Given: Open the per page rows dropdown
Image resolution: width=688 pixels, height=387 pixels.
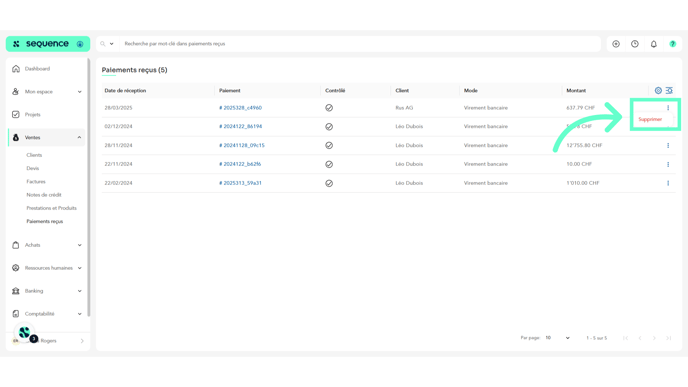Looking at the screenshot, I should click(557, 338).
